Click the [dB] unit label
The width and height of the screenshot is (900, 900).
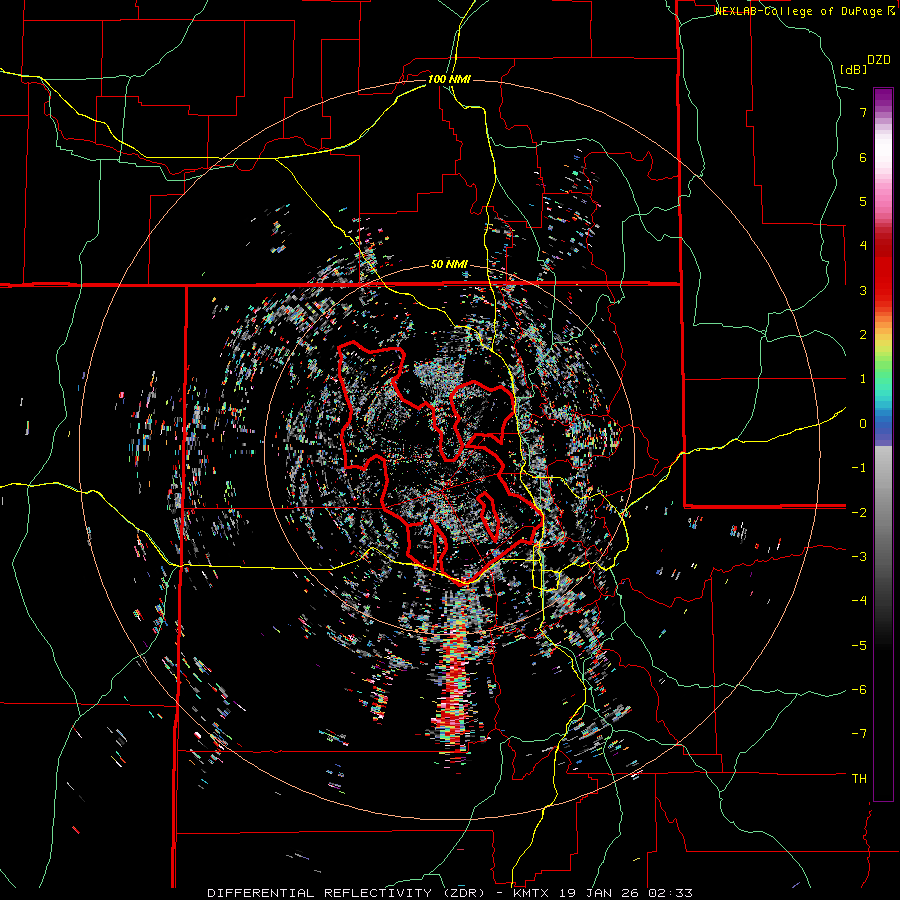(853, 69)
